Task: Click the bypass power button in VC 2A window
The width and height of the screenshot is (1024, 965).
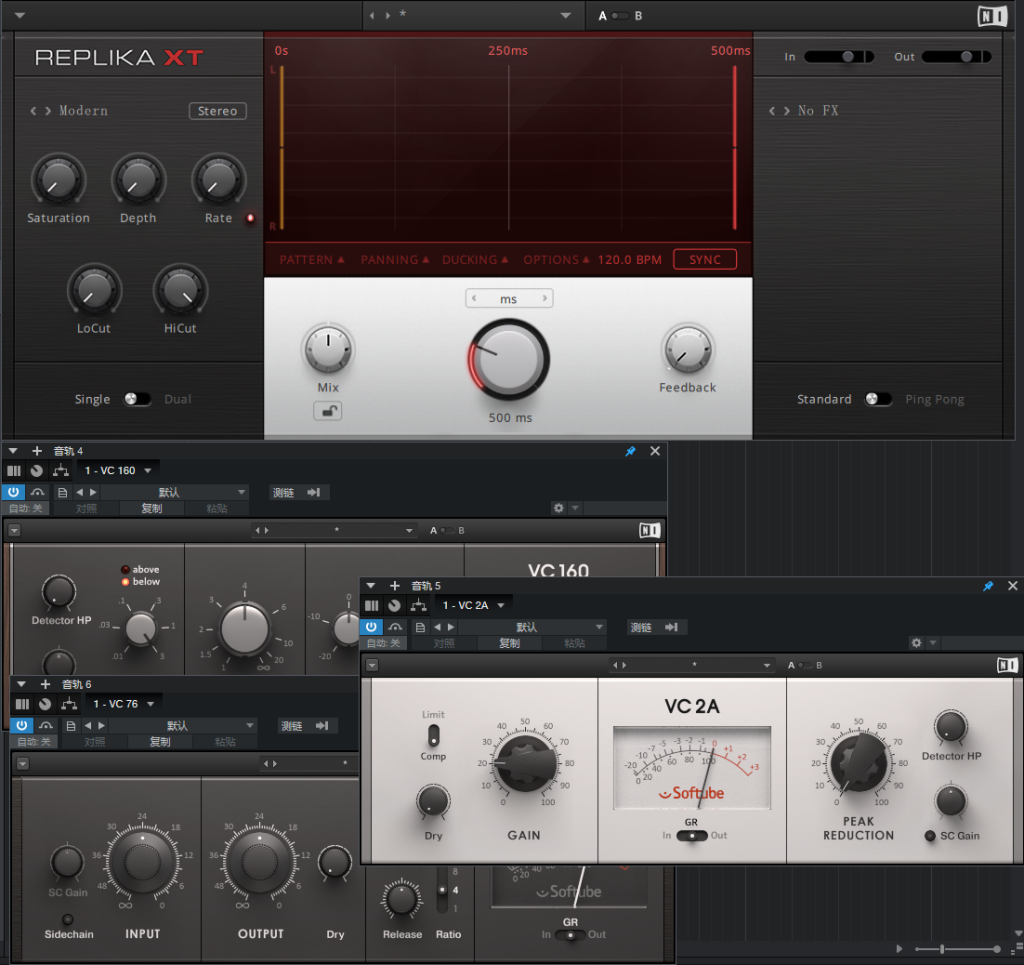Action: tap(371, 627)
